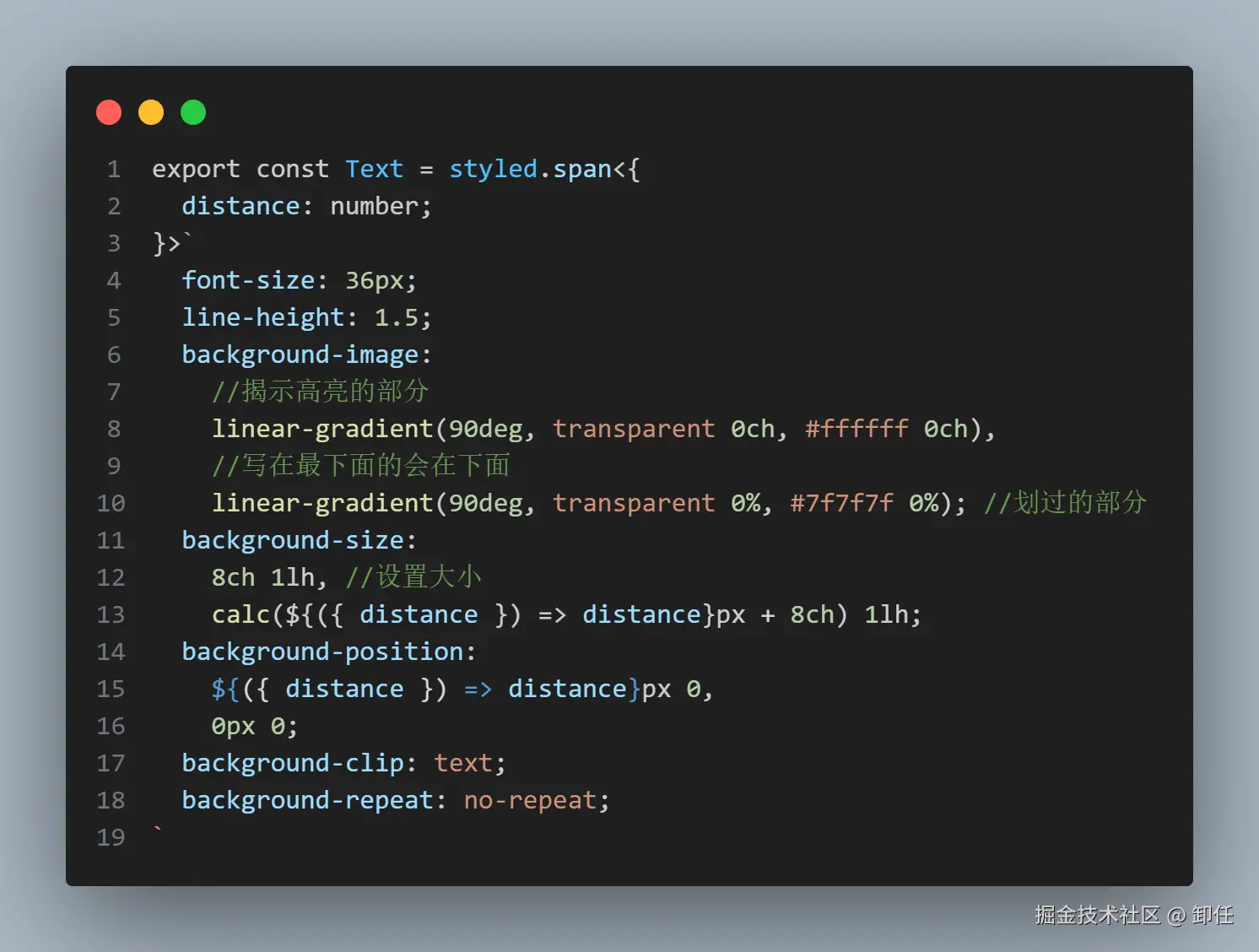Image resolution: width=1259 pixels, height=952 pixels.
Task: Click line number 13
Action: point(111,614)
